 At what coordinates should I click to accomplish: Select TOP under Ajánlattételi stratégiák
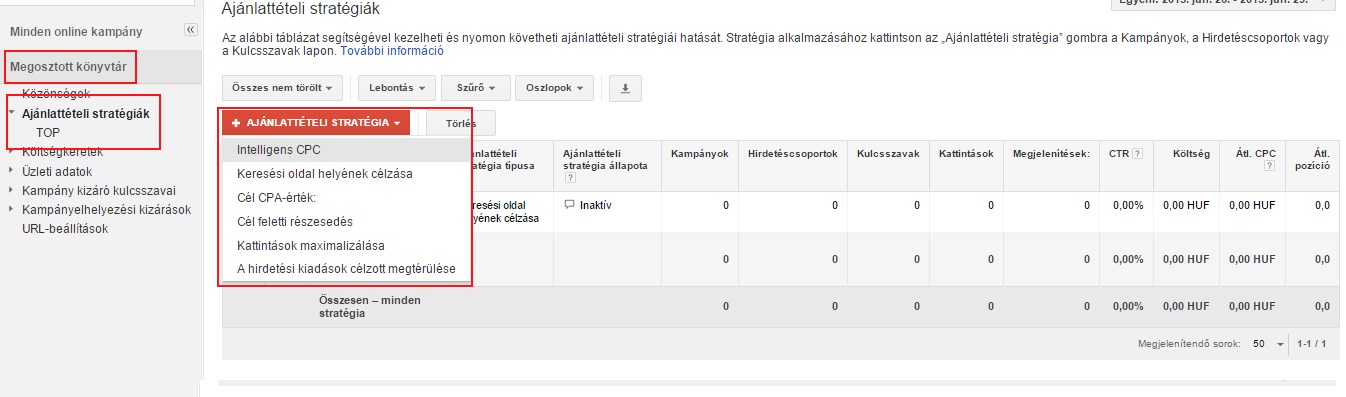48,132
